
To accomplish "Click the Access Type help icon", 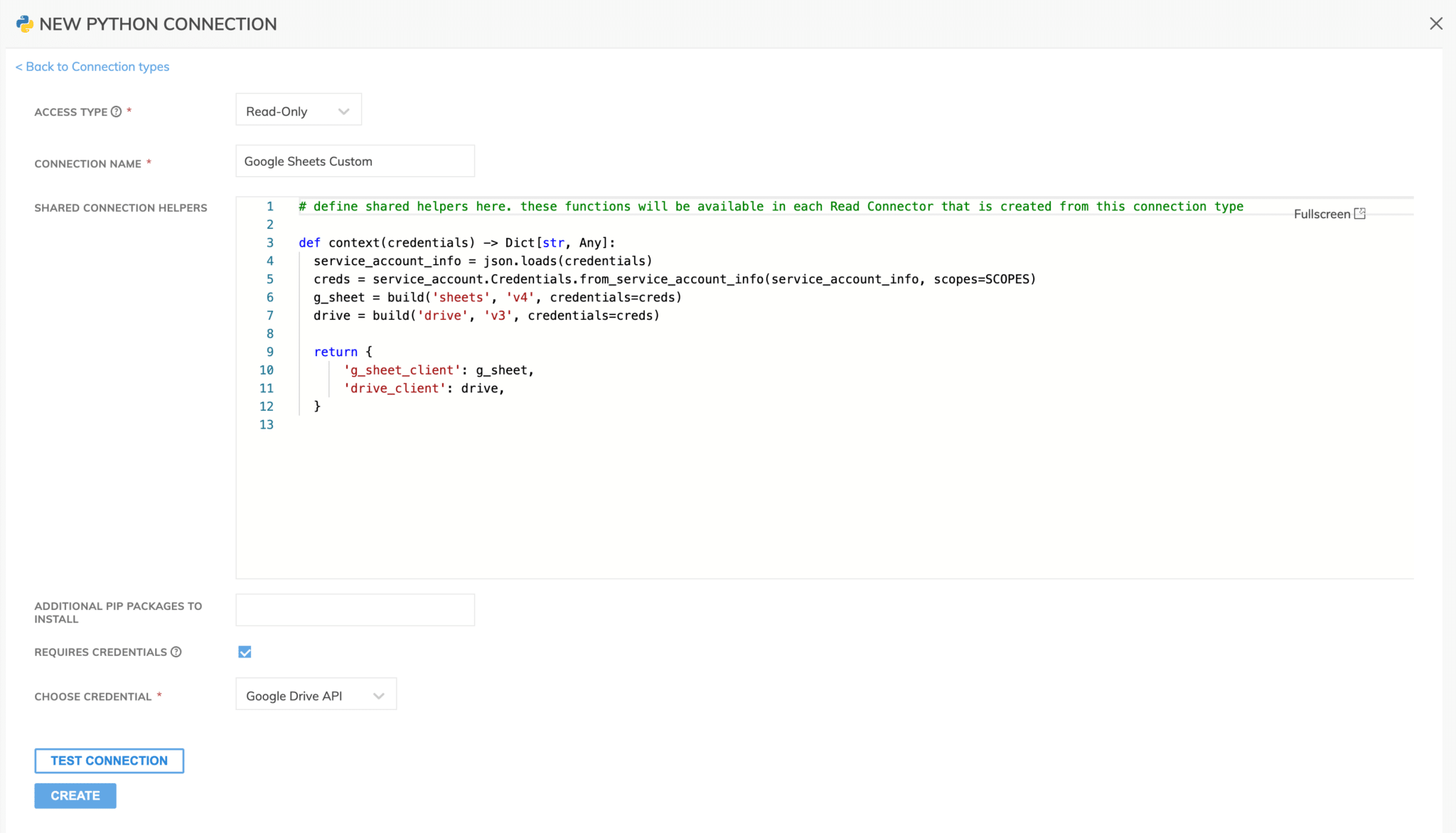I will [x=116, y=112].
